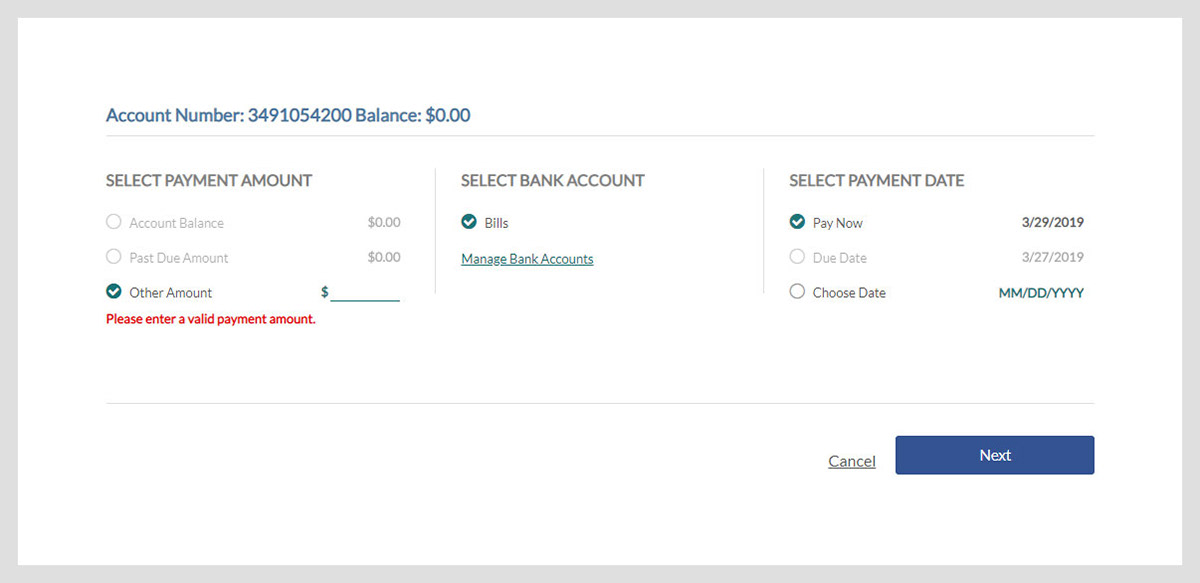Click the blue Next button

pyautogui.click(x=995, y=455)
